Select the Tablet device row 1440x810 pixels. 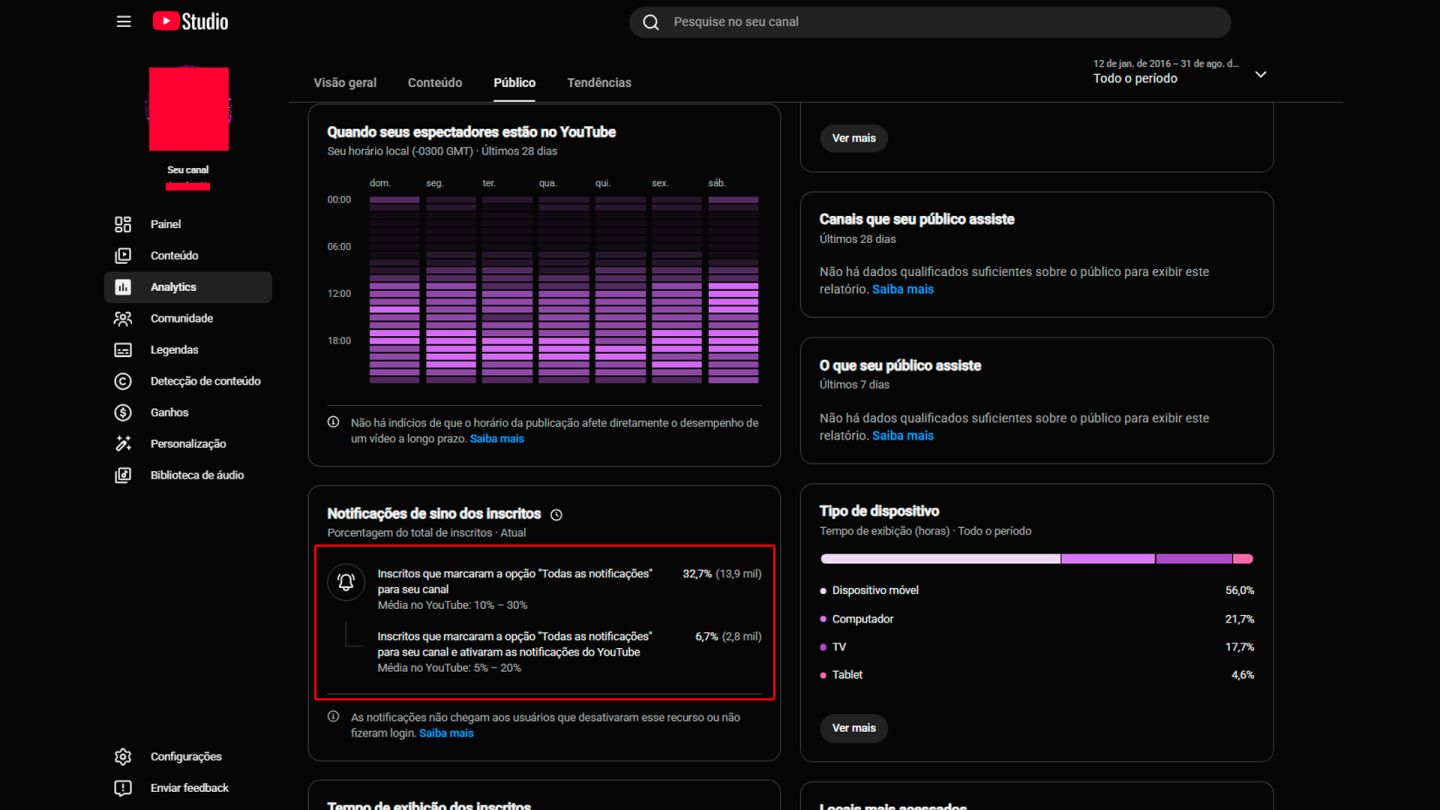point(1037,675)
